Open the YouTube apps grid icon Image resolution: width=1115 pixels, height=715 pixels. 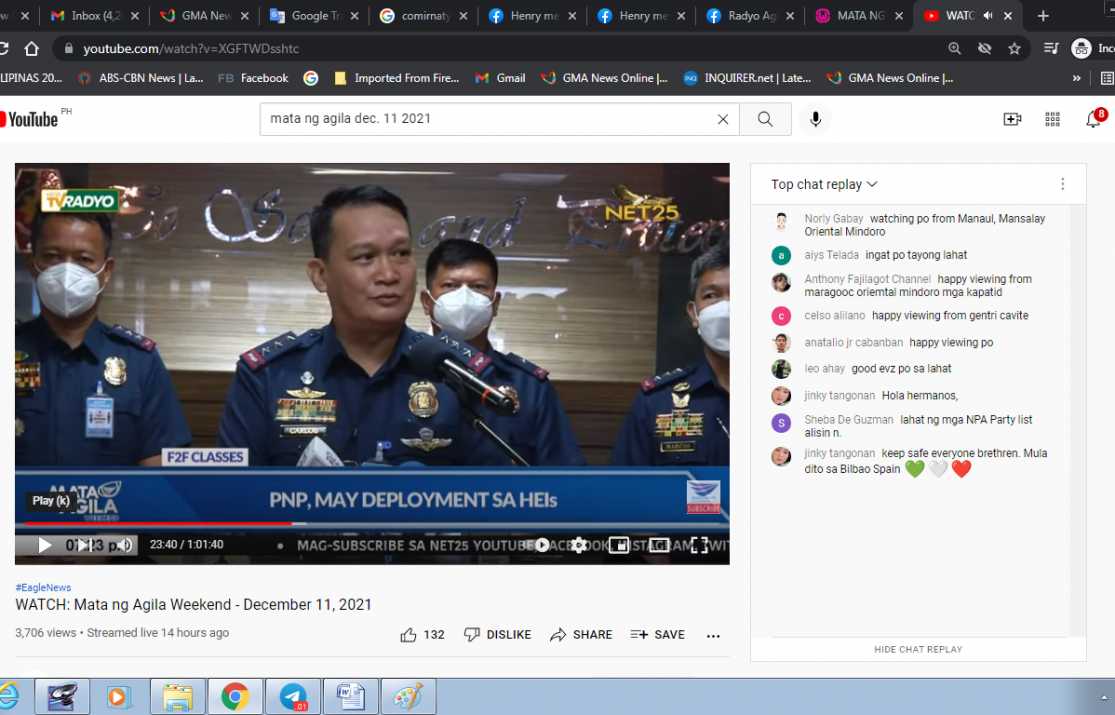point(1052,120)
